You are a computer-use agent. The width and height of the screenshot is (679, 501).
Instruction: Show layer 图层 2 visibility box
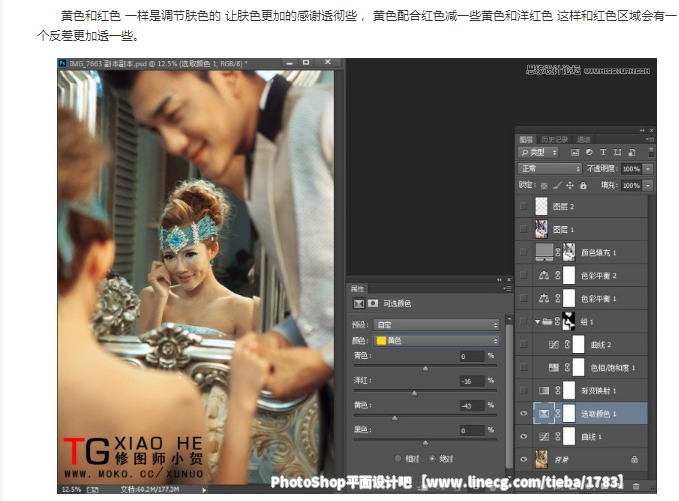[x=523, y=206]
